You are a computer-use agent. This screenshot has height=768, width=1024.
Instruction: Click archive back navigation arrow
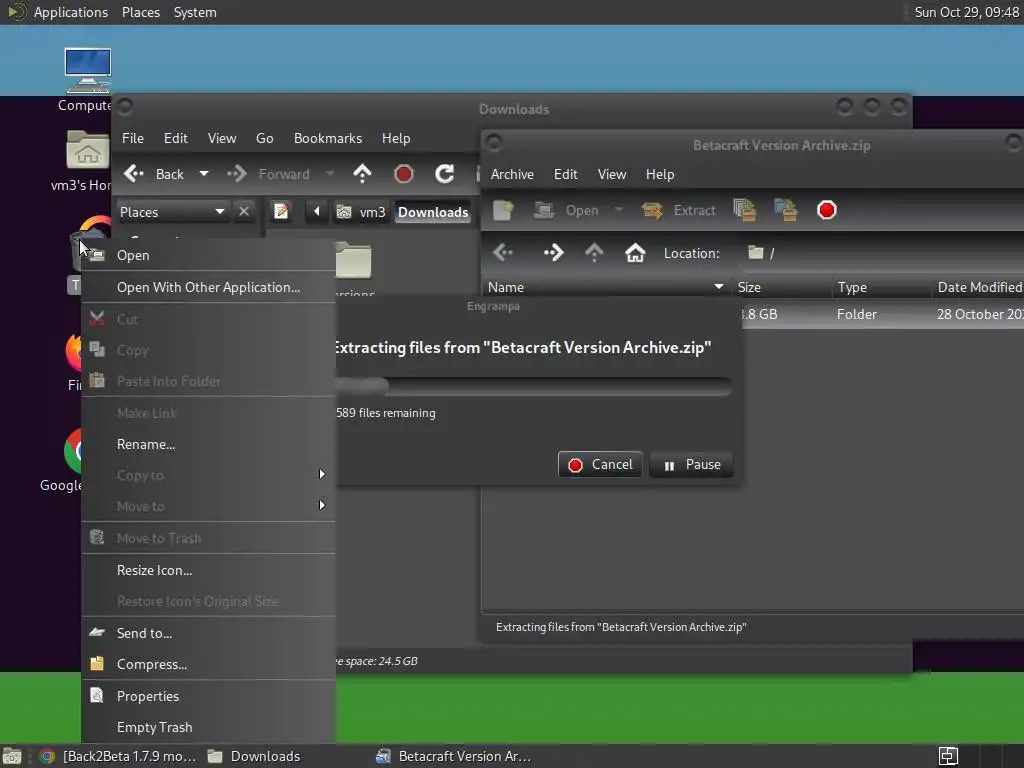[504, 253]
